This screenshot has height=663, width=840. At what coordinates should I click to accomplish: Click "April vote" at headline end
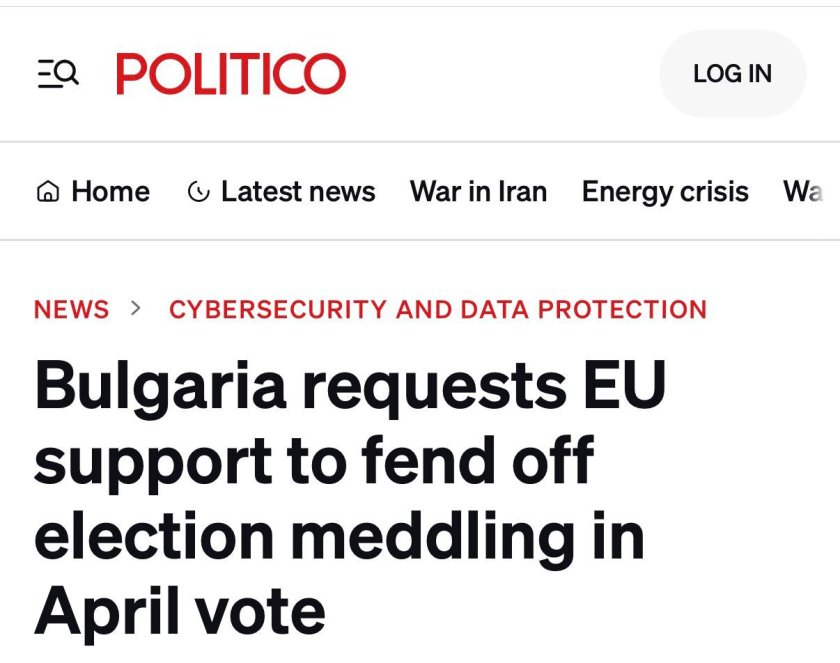click(x=180, y=610)
